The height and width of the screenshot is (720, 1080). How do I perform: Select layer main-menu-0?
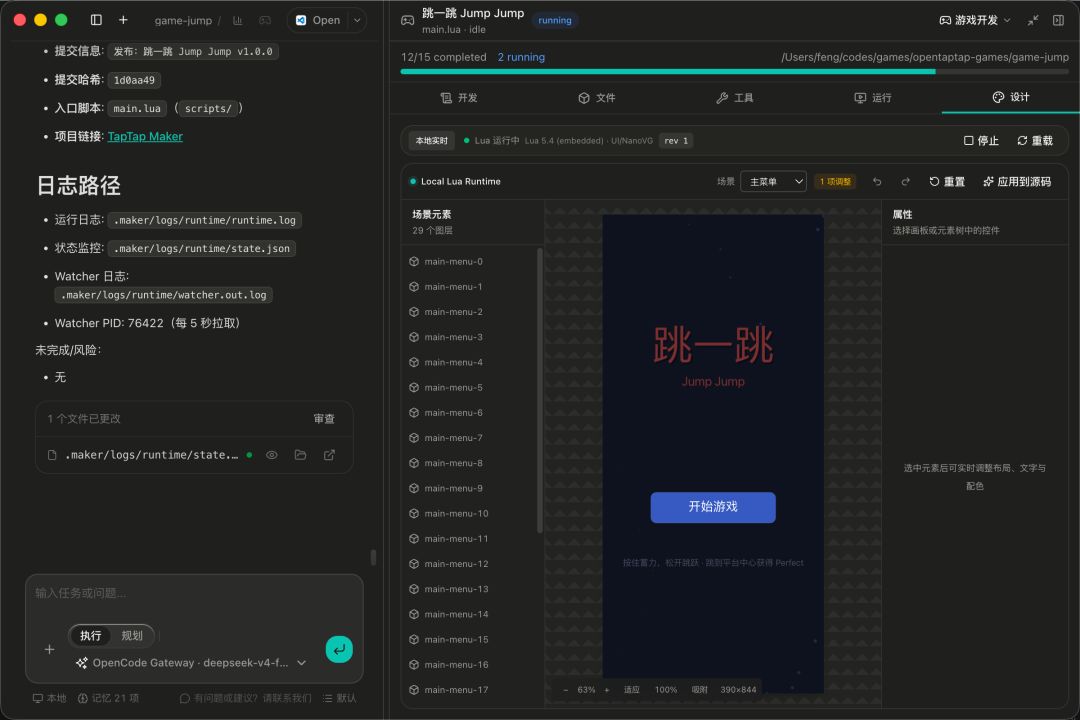tap(470, 262)
